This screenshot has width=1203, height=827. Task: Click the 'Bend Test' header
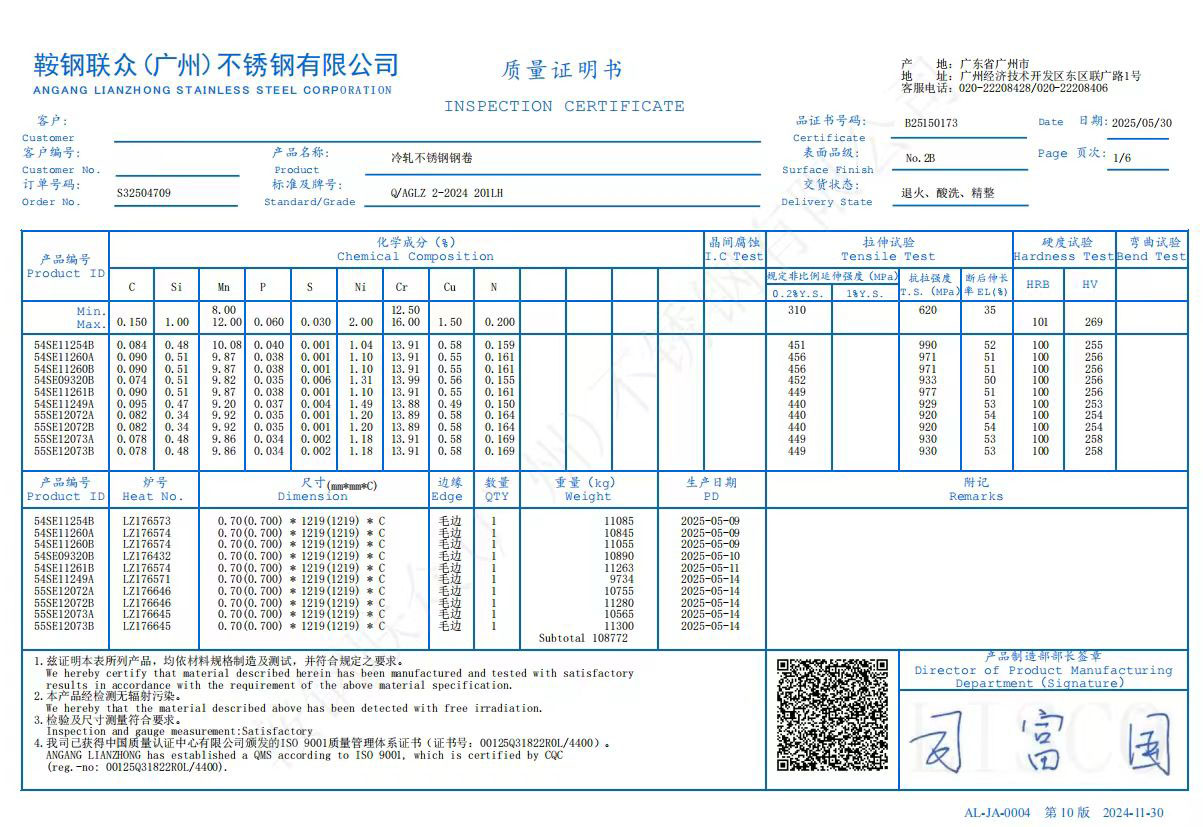coord(1151,256)
